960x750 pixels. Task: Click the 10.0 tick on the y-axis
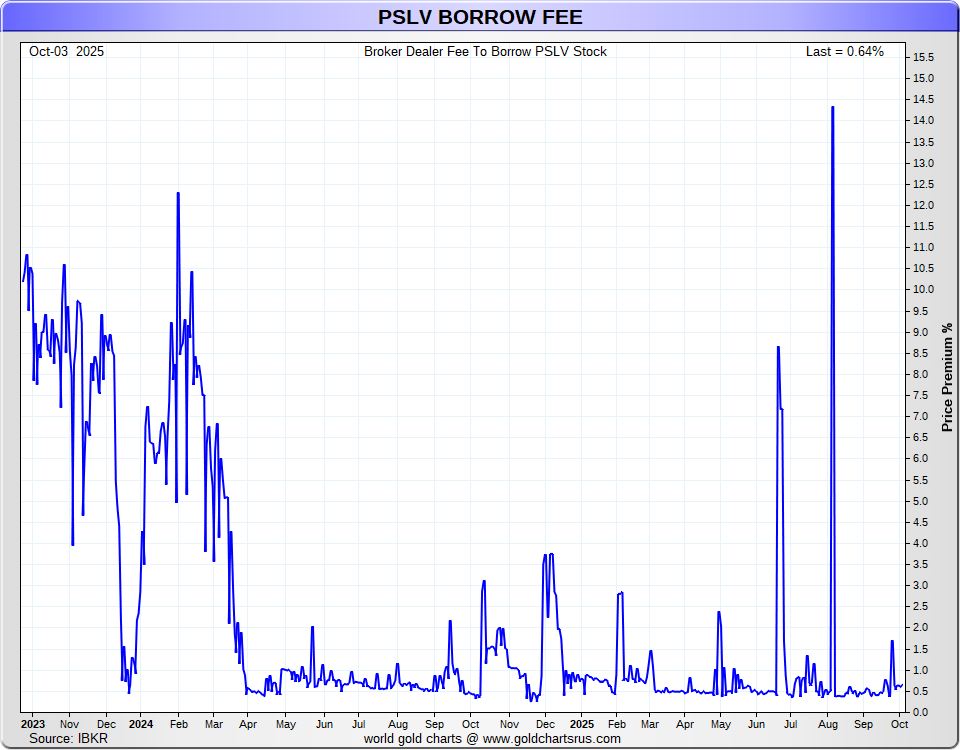point(923,290)
